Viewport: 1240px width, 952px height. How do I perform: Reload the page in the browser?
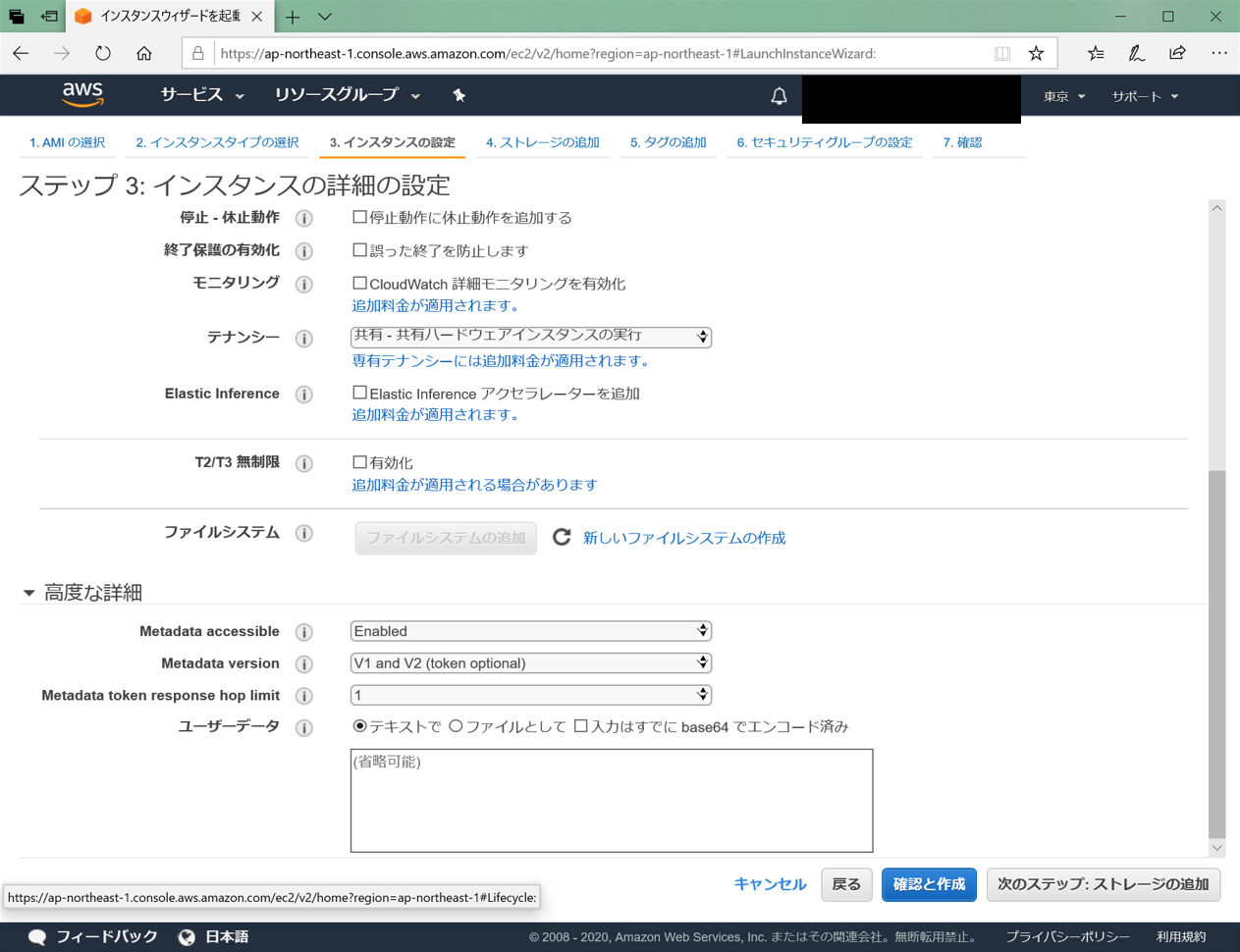pyautogui.click(x=103, y=53)
